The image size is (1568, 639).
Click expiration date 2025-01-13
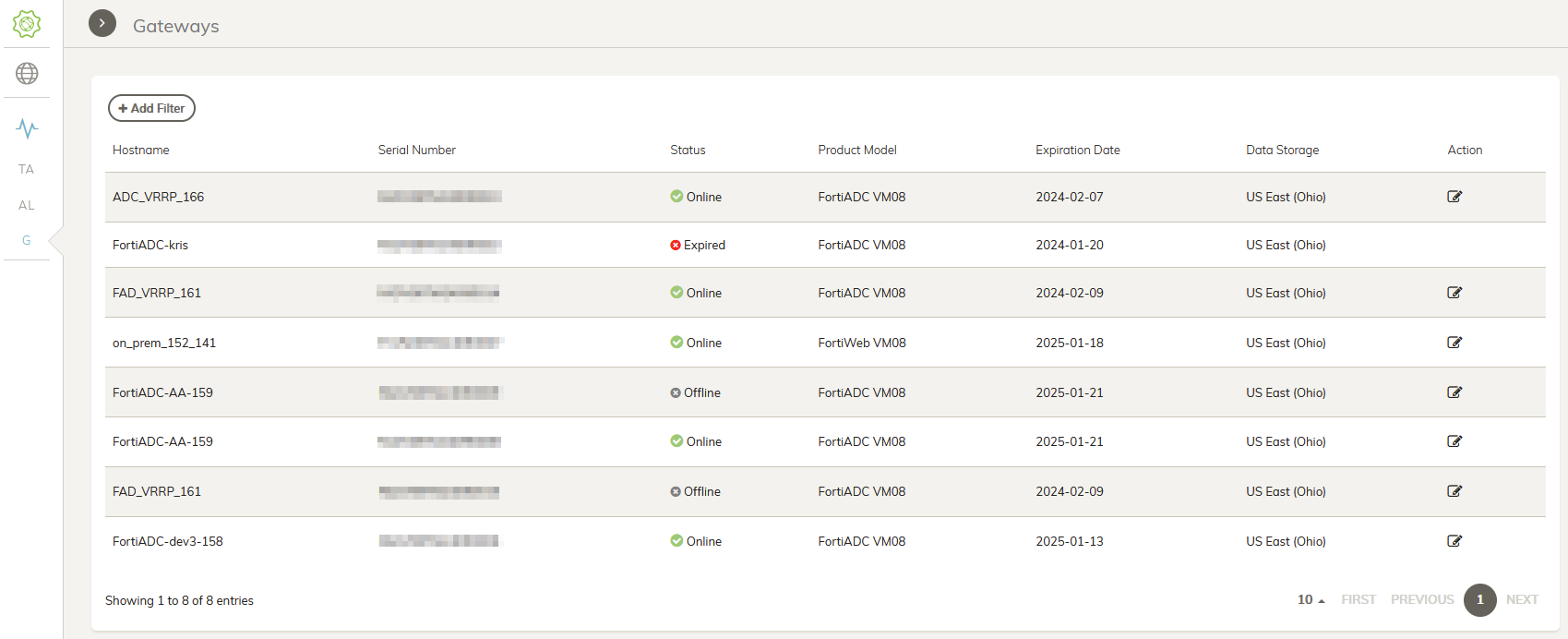coord(1070,541)
